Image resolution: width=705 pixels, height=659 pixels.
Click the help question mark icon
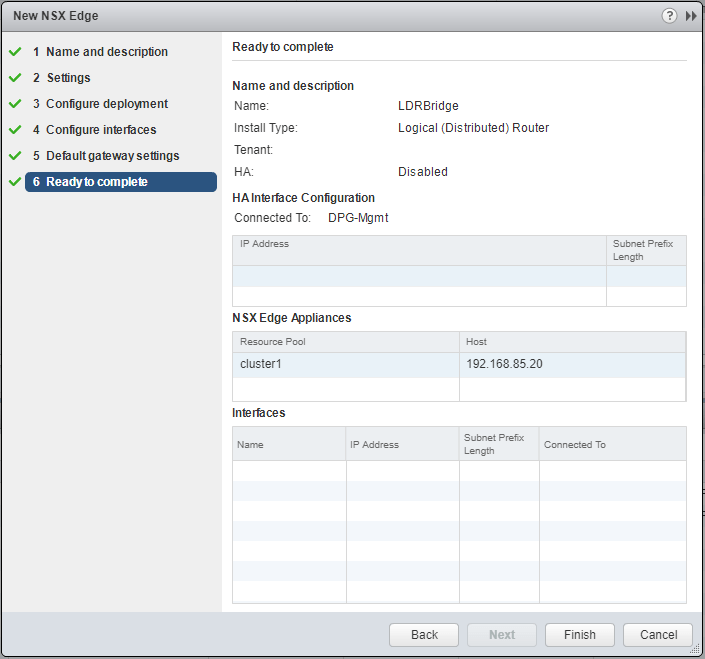coord(669,16)
